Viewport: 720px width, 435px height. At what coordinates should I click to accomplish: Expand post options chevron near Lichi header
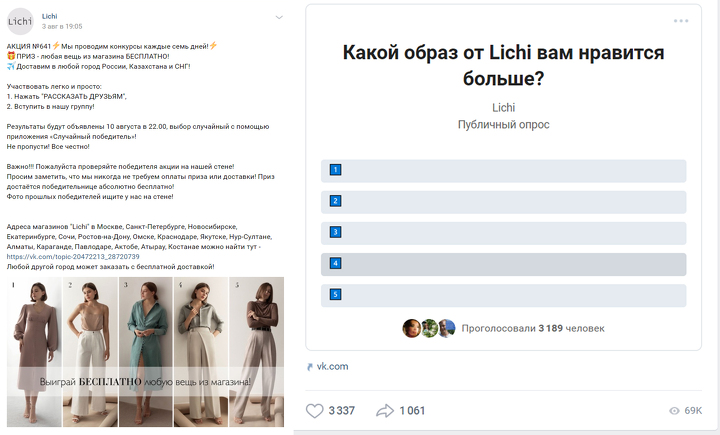pos(279,17)
